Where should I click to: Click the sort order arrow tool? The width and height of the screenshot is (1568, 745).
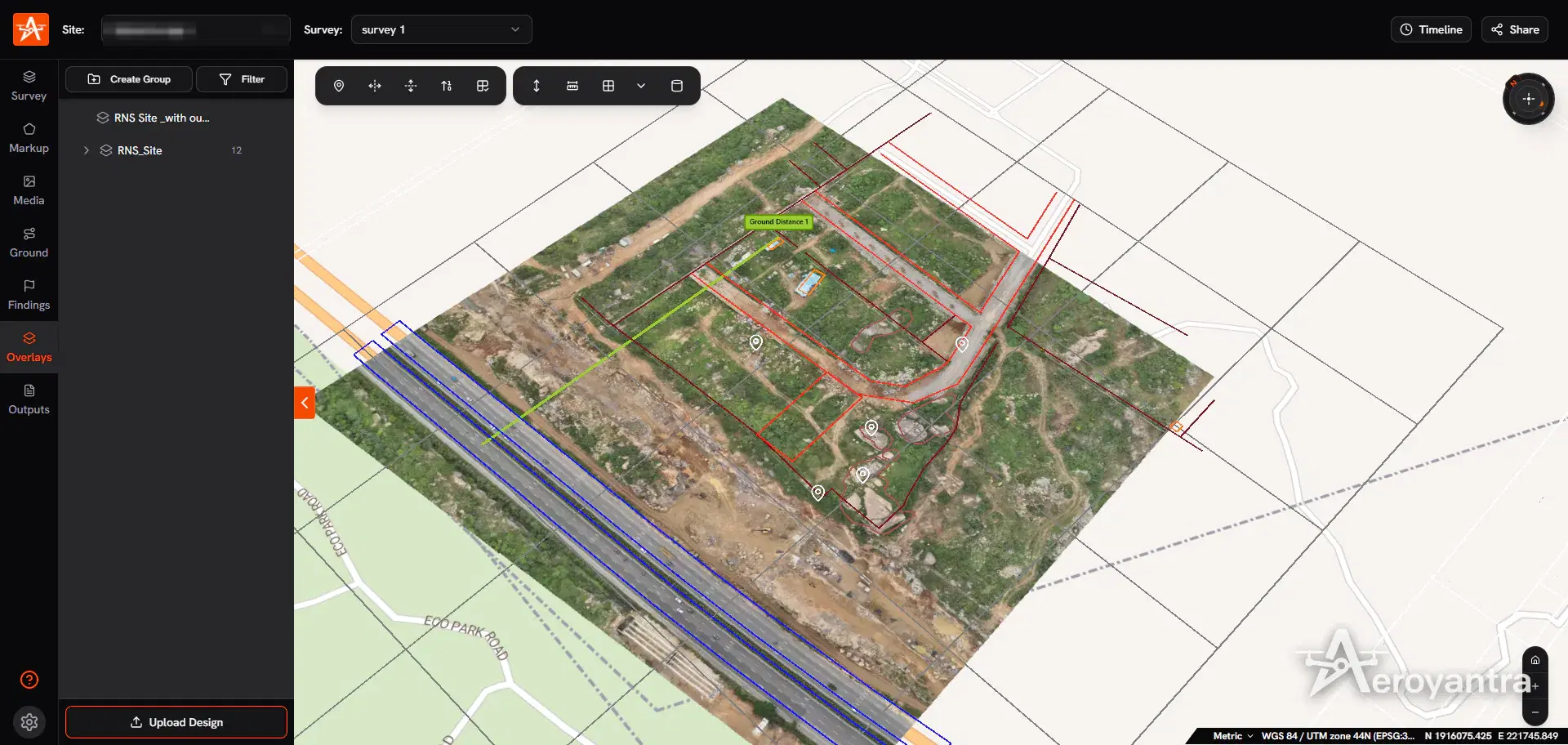[x=447, y=86]
